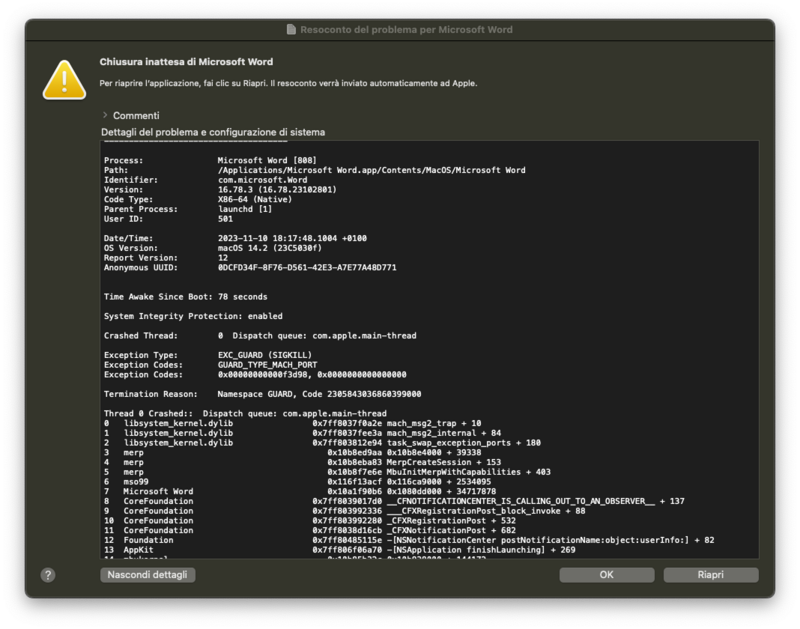This screenshot has height=629, width=800.
Task: Click the Path /Applications/Microsoft Word.app line
Action: tap(315, 170)
